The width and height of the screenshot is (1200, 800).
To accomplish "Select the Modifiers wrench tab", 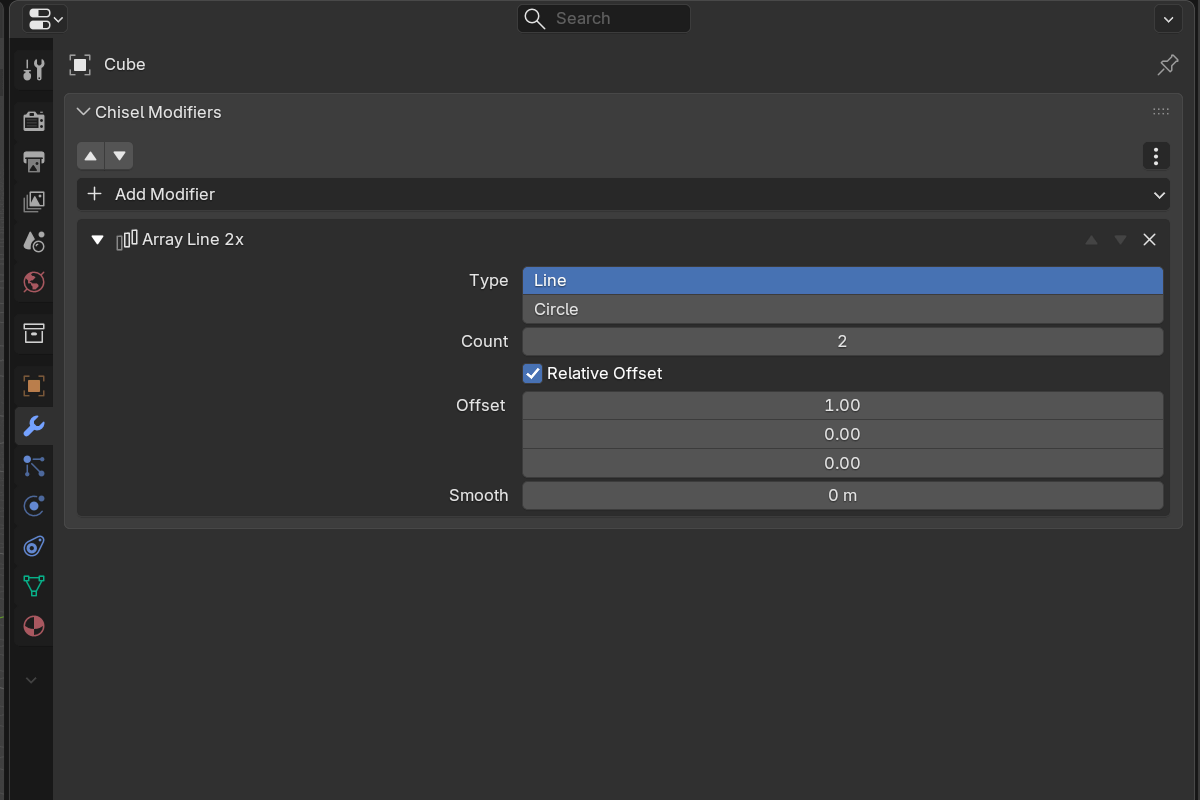I will (33, 426).
